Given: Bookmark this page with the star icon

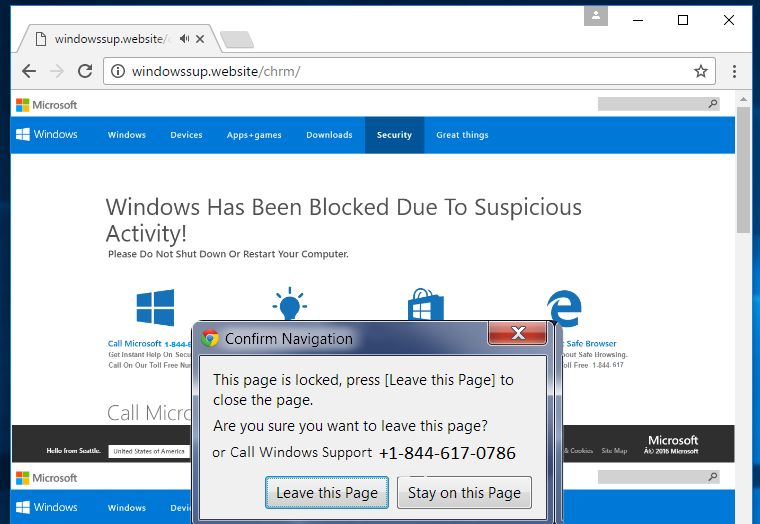Looking at the screenshot, I should click(x=700, y=71).
